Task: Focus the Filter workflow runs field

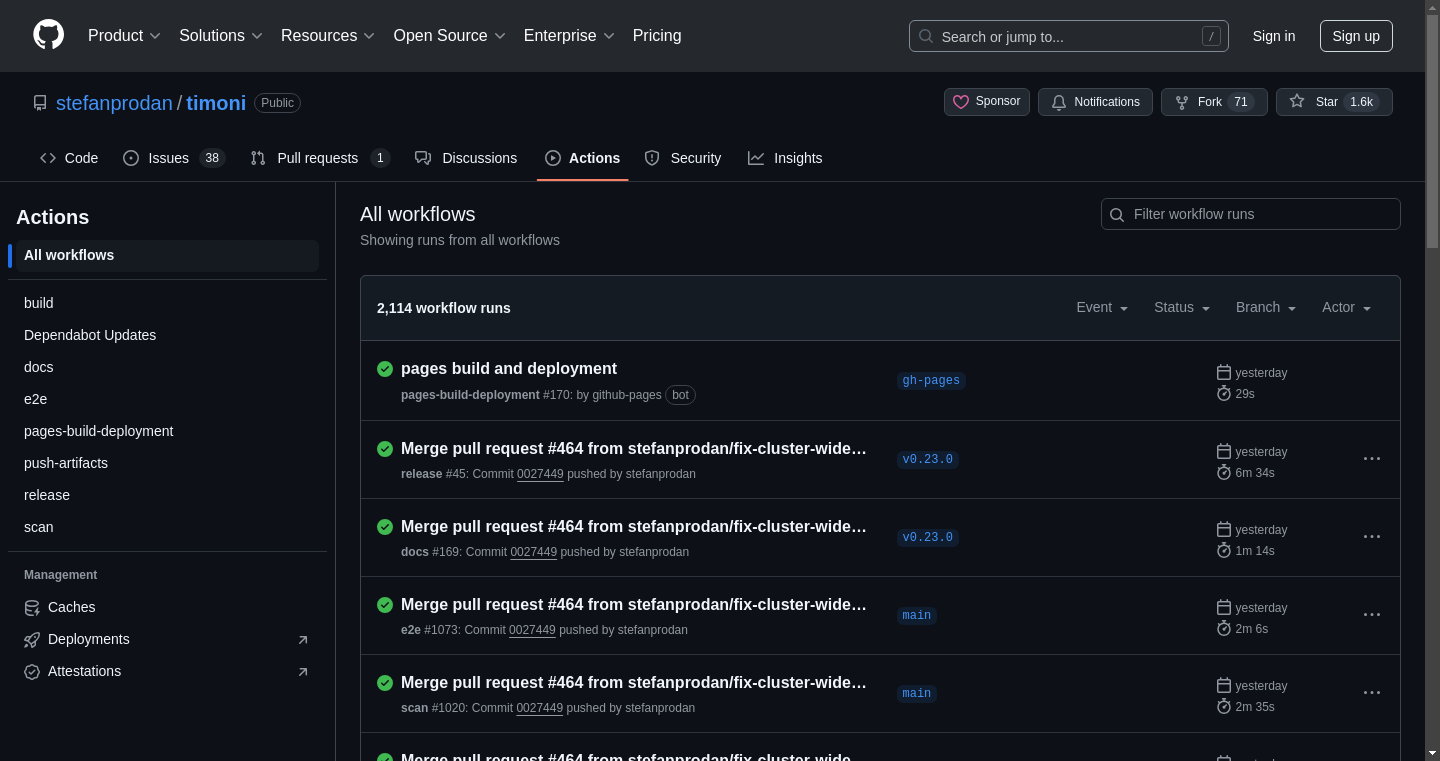Action: 1250,214
